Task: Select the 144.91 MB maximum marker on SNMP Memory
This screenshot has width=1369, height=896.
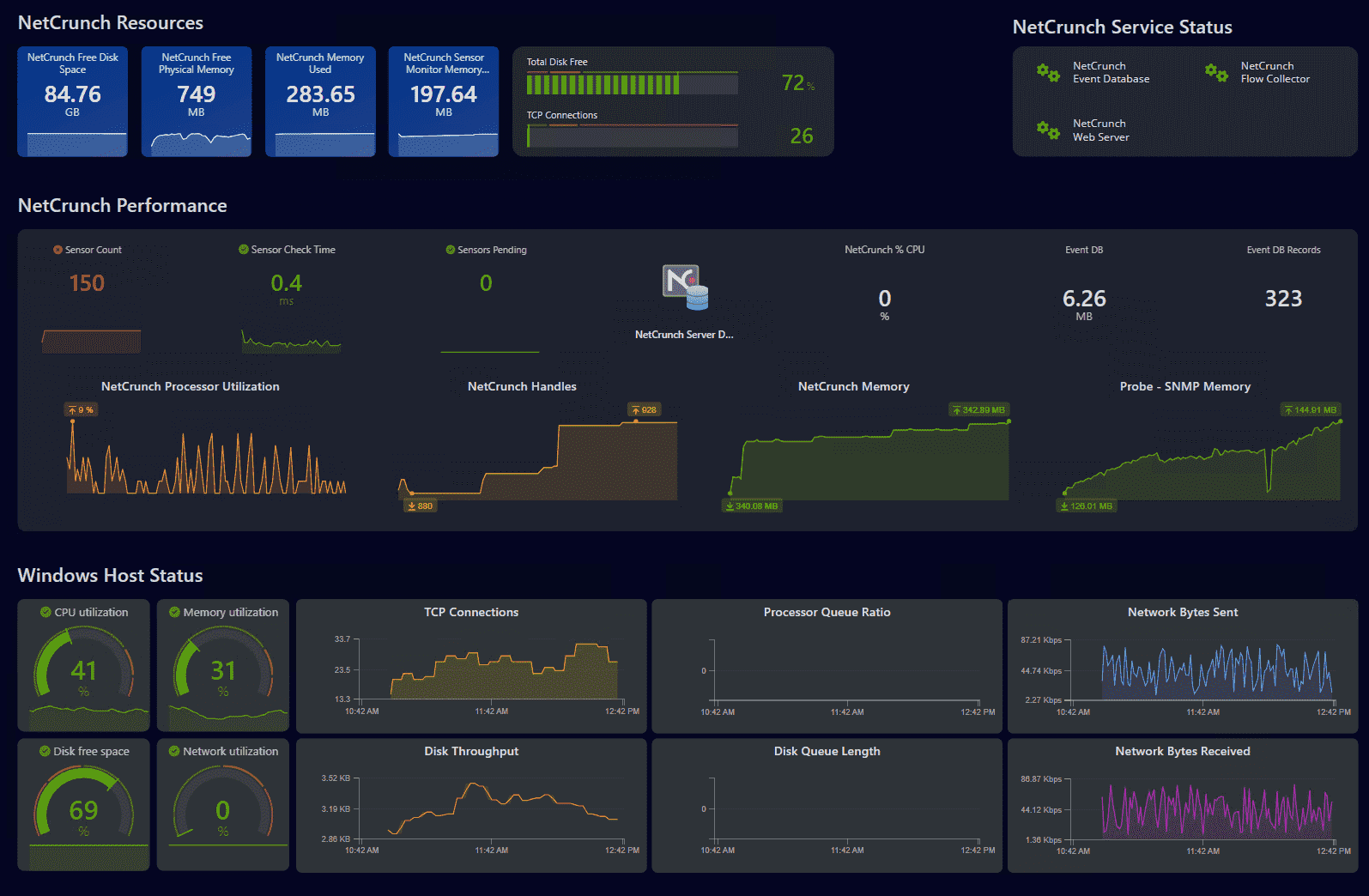Action: pyautogui.click(x=1311, y=410)
